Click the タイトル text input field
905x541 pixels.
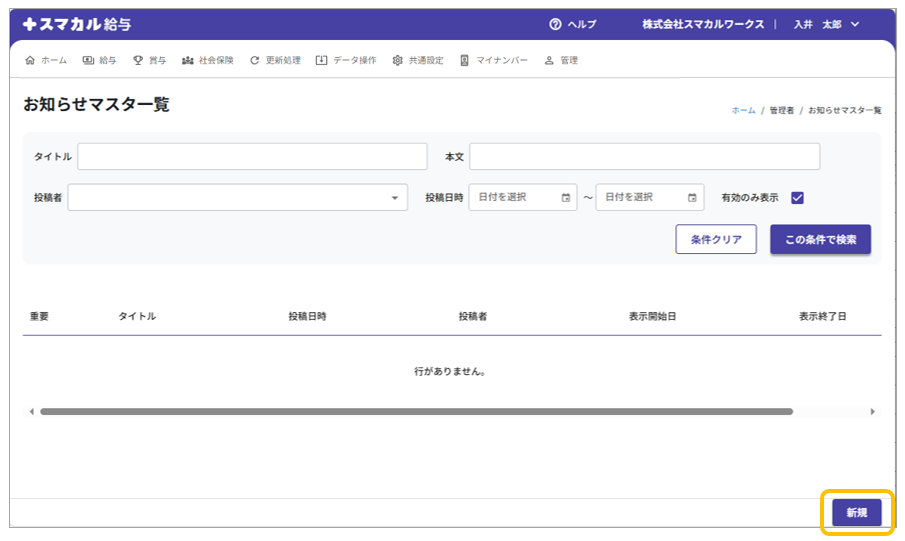[x=252, y=157]
